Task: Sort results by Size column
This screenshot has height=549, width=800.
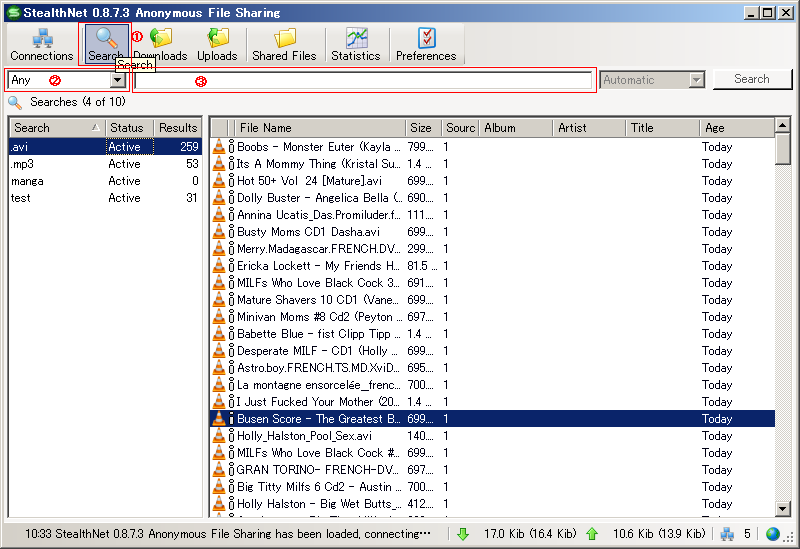Action: [x=423, y=128]
